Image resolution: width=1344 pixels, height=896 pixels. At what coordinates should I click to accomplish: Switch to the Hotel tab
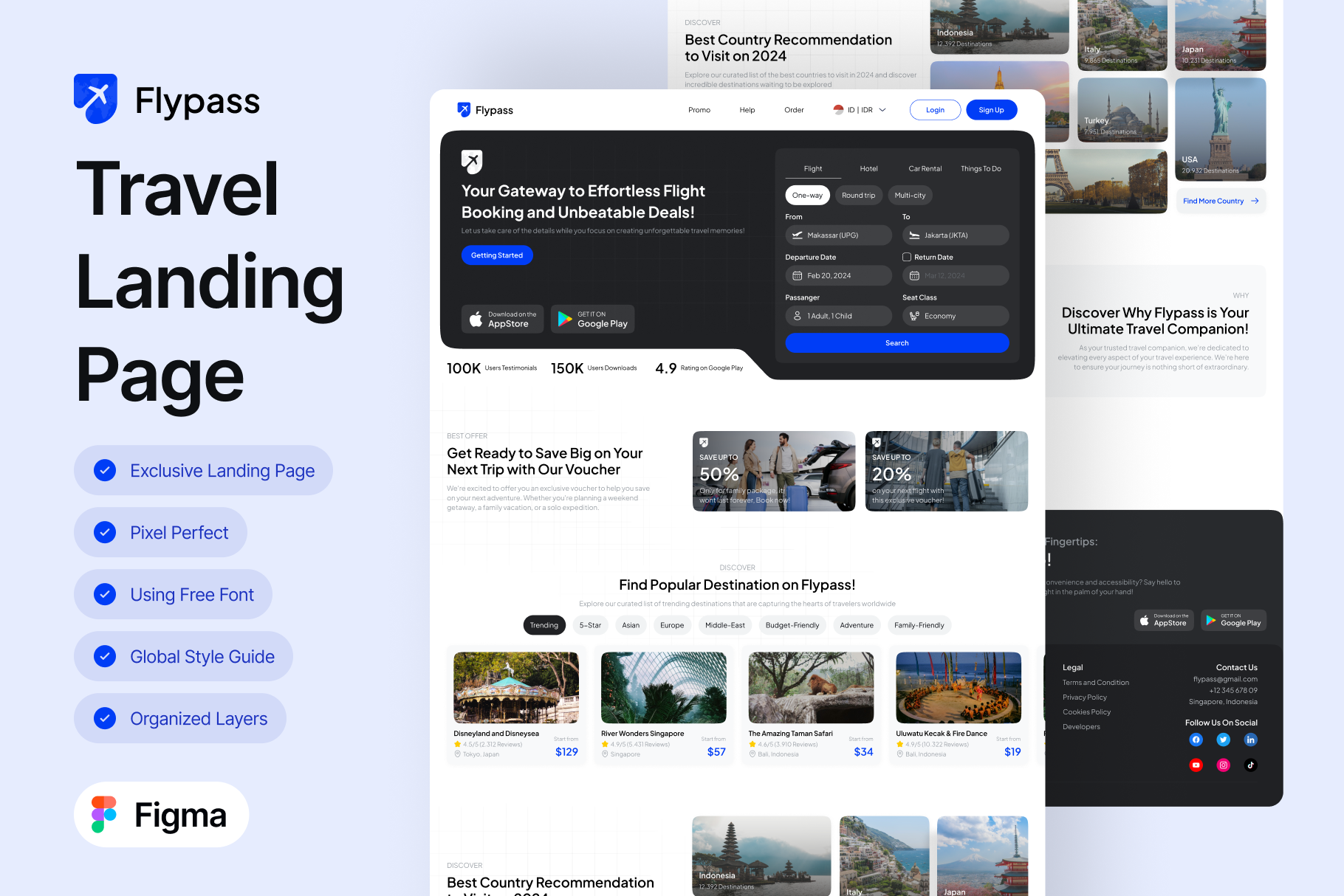pyautogui.click(x=868, y=169)
